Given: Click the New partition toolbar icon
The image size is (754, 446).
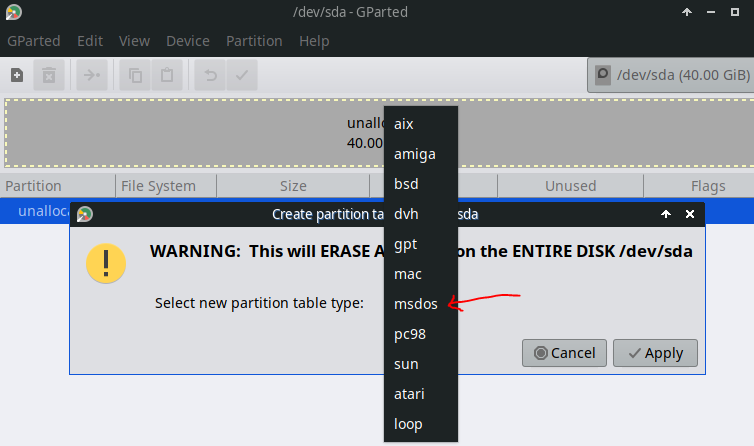Looking at the screenshot, I should (17, 75).
